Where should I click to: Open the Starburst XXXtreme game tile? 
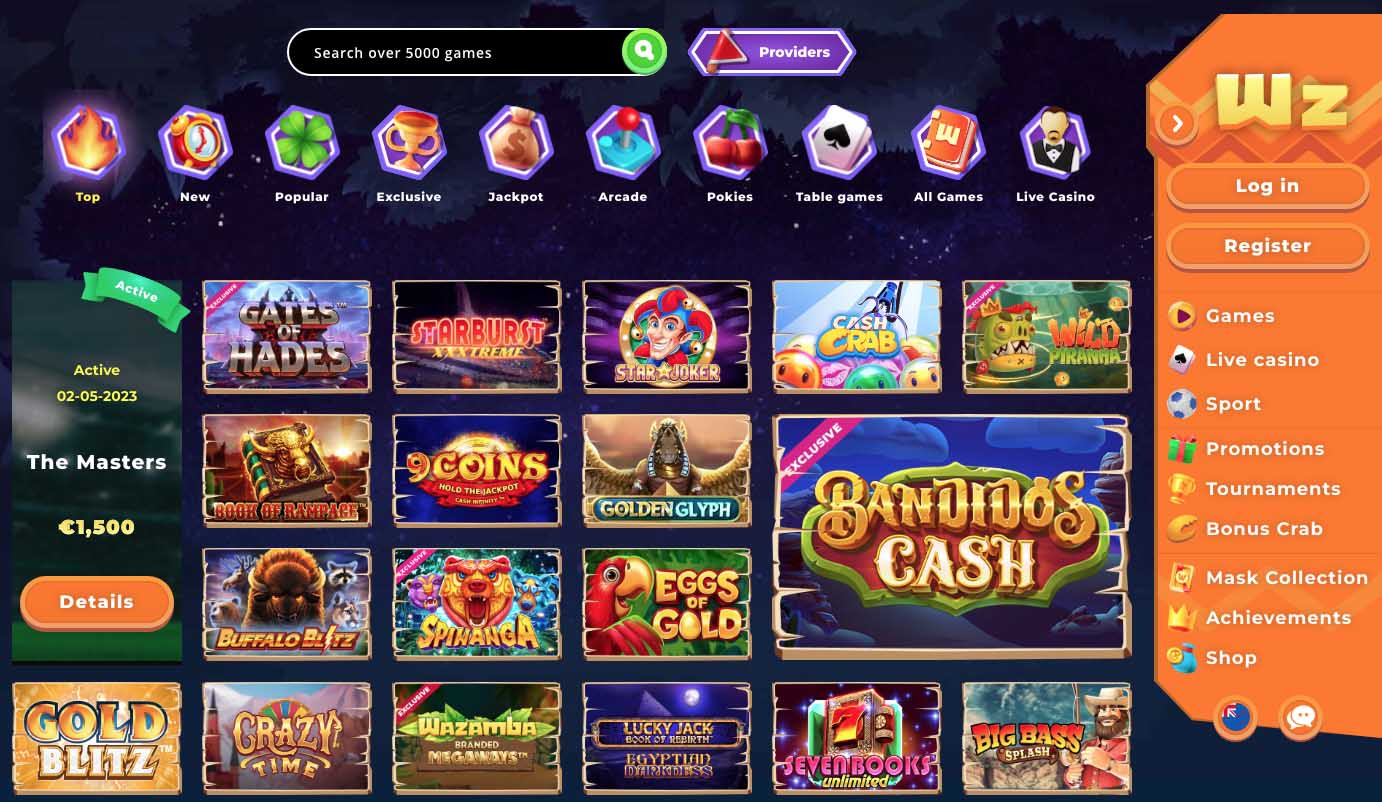coord(477,335)
